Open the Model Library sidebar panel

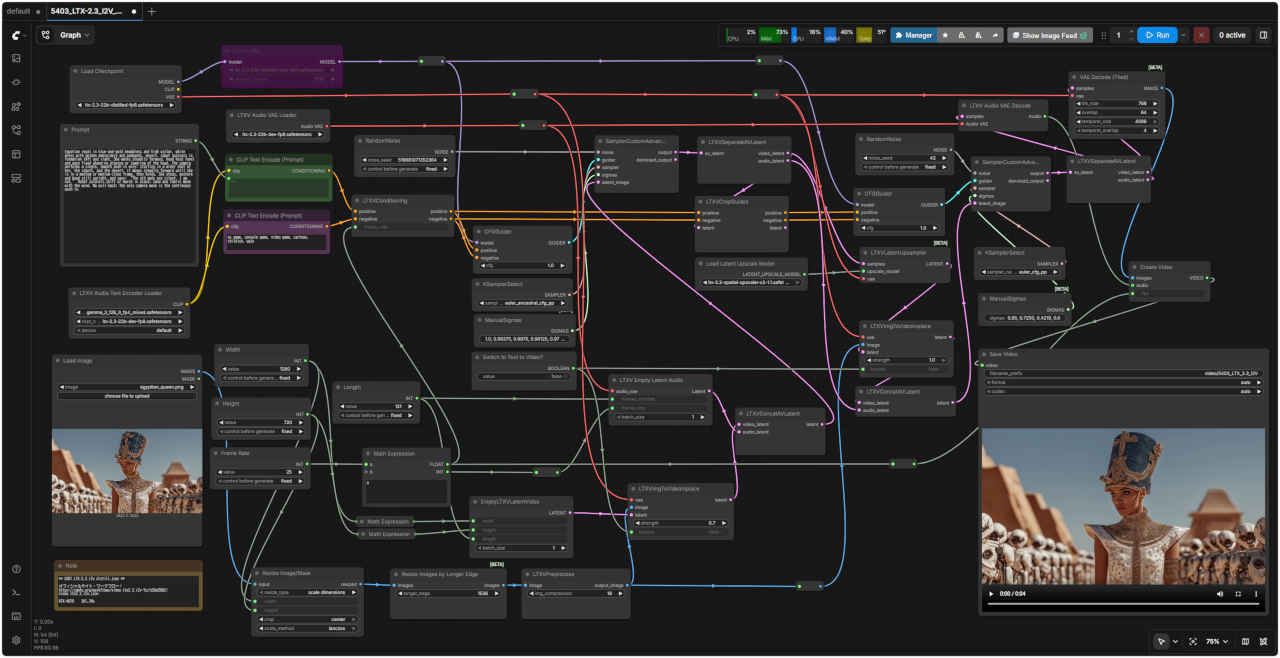(16, 106)
